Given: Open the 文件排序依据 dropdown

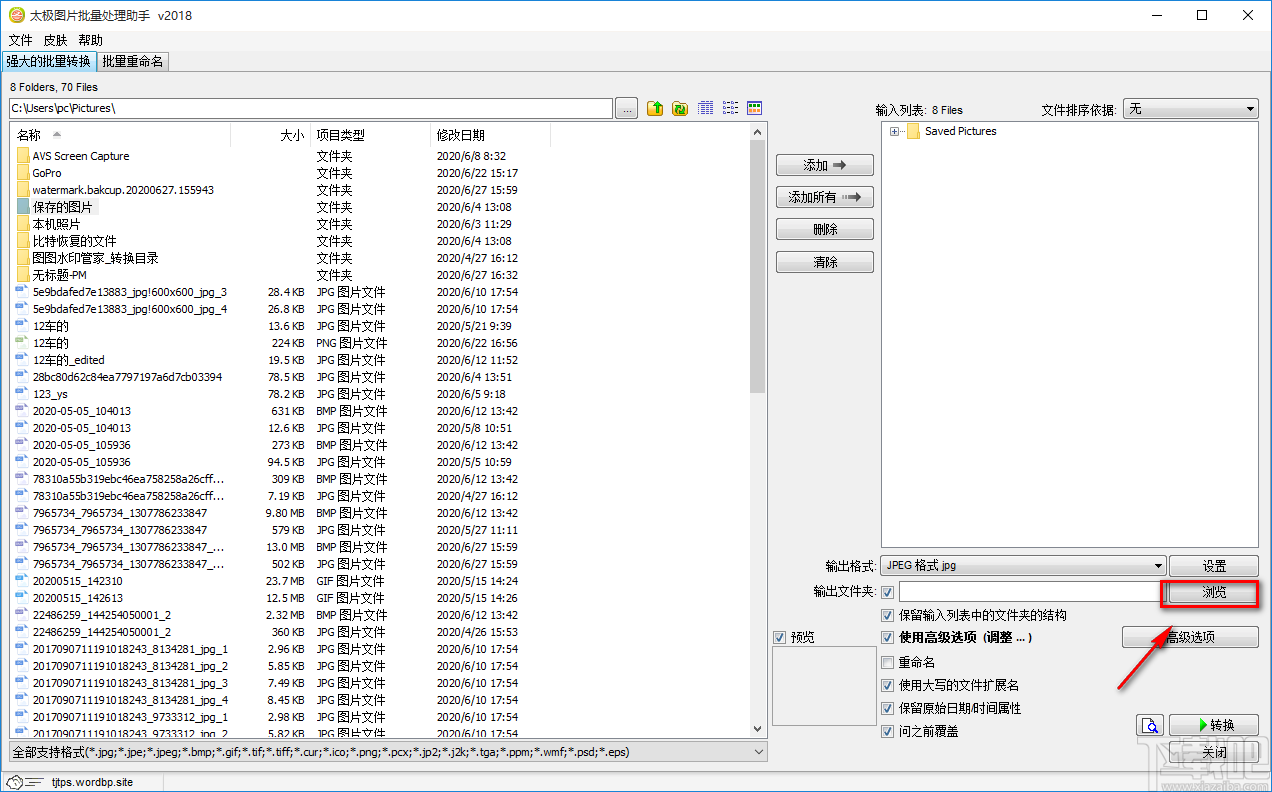Looking at the screenshot, I should (x=1191, y=109).
